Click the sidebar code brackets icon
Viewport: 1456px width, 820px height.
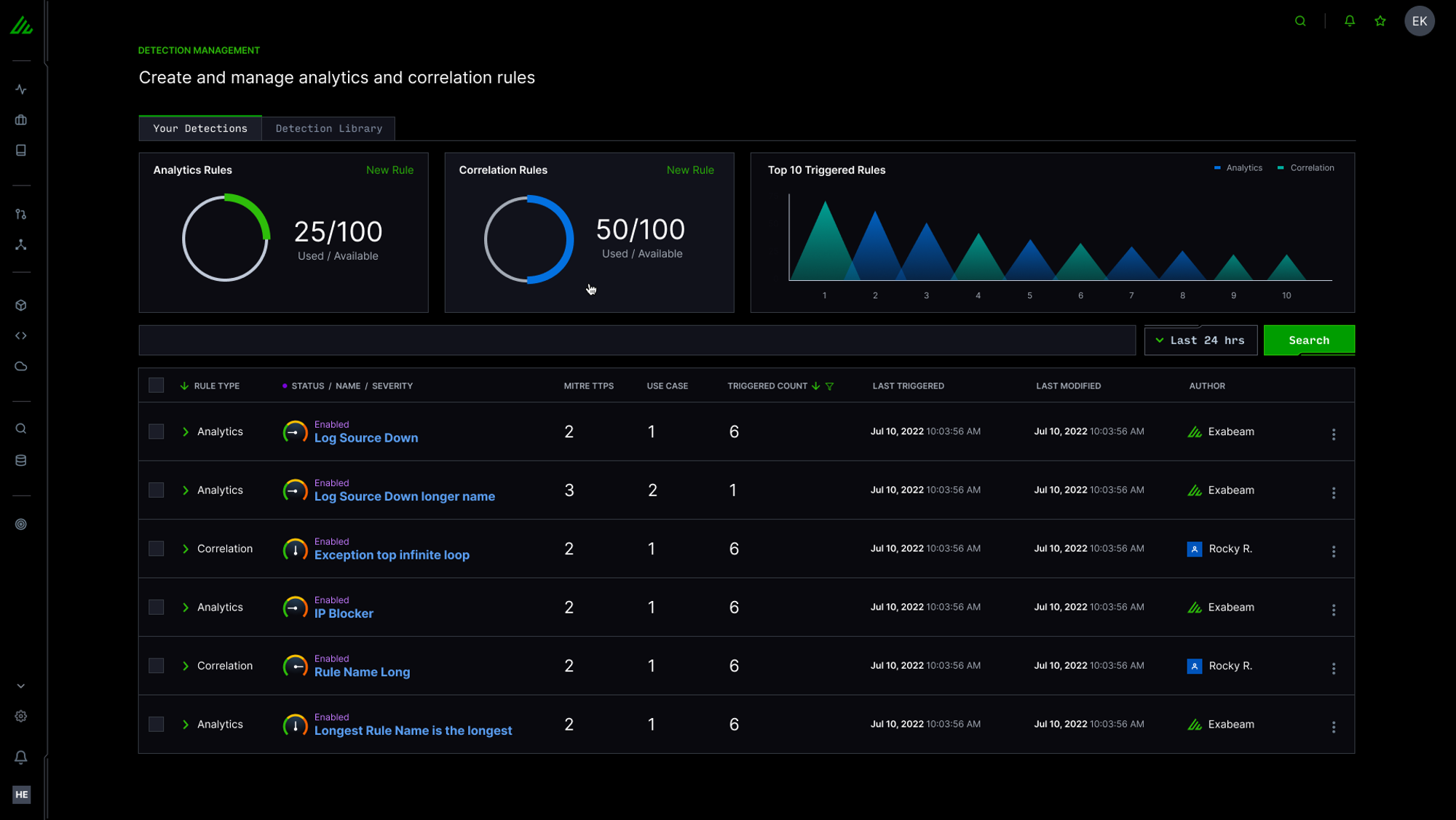[x=21, y=335]
